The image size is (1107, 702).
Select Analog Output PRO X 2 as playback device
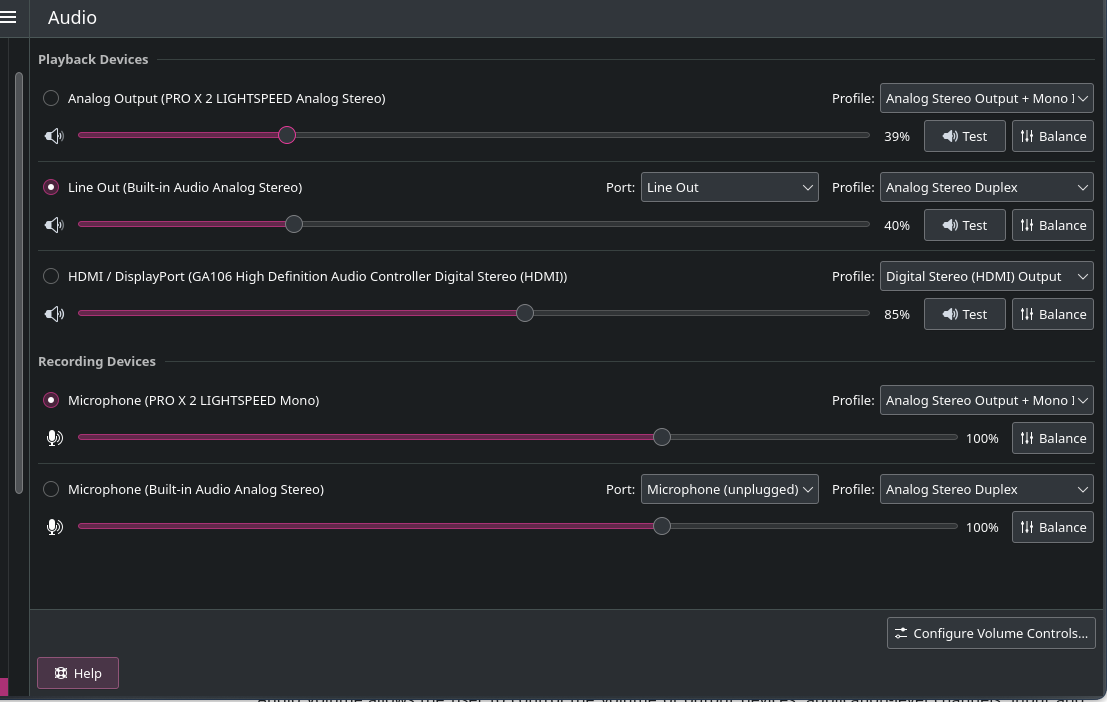(51, 98)
